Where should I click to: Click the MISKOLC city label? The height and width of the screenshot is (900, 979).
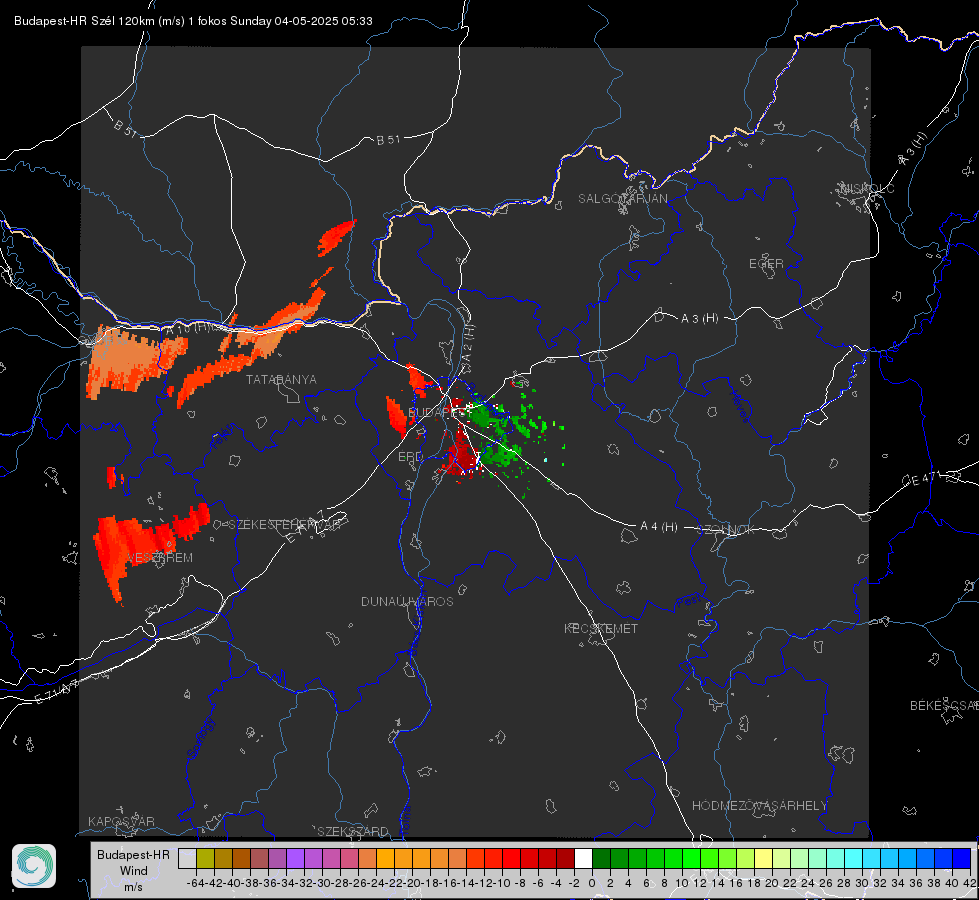click(867, 188)
